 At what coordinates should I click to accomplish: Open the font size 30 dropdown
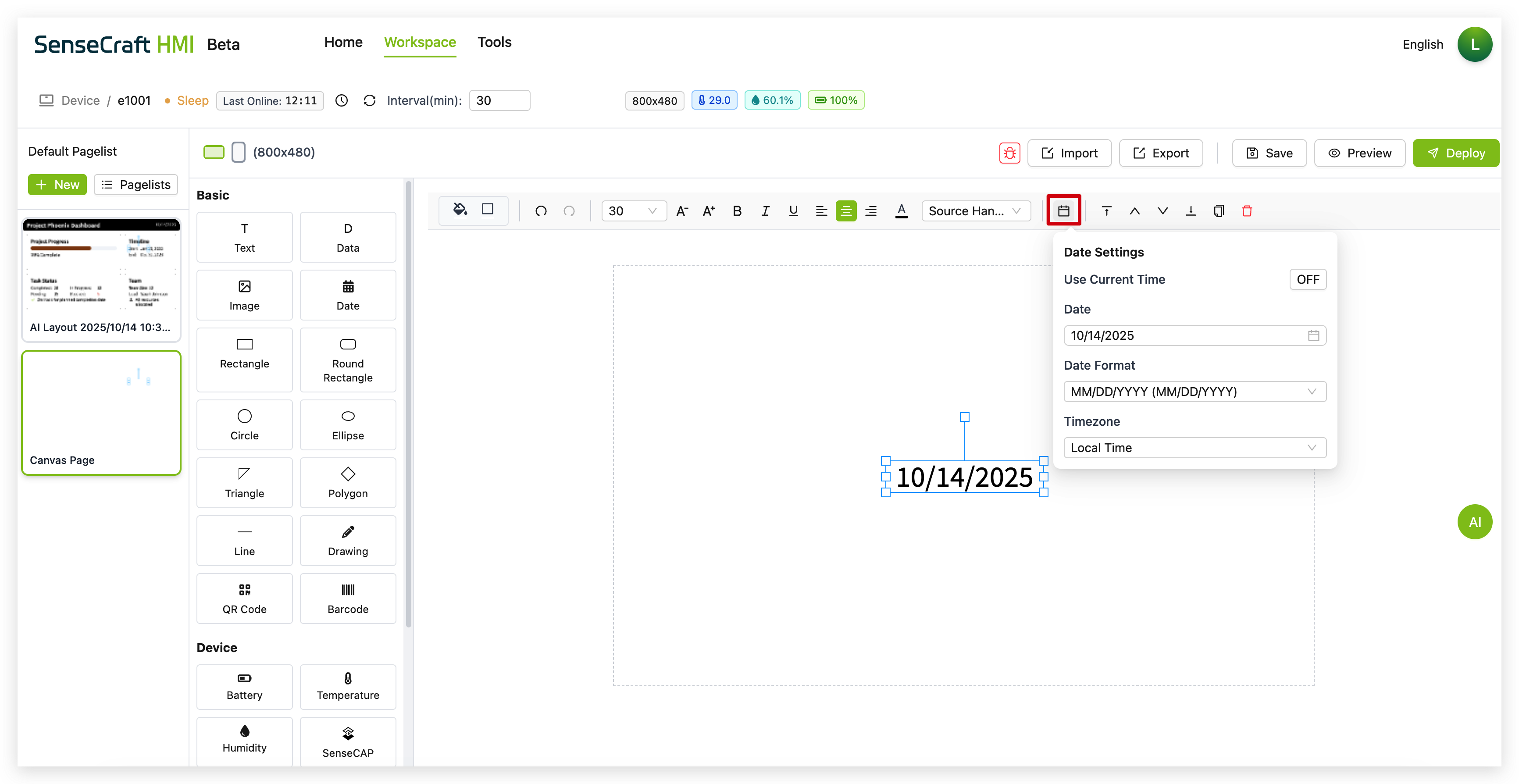633,211
